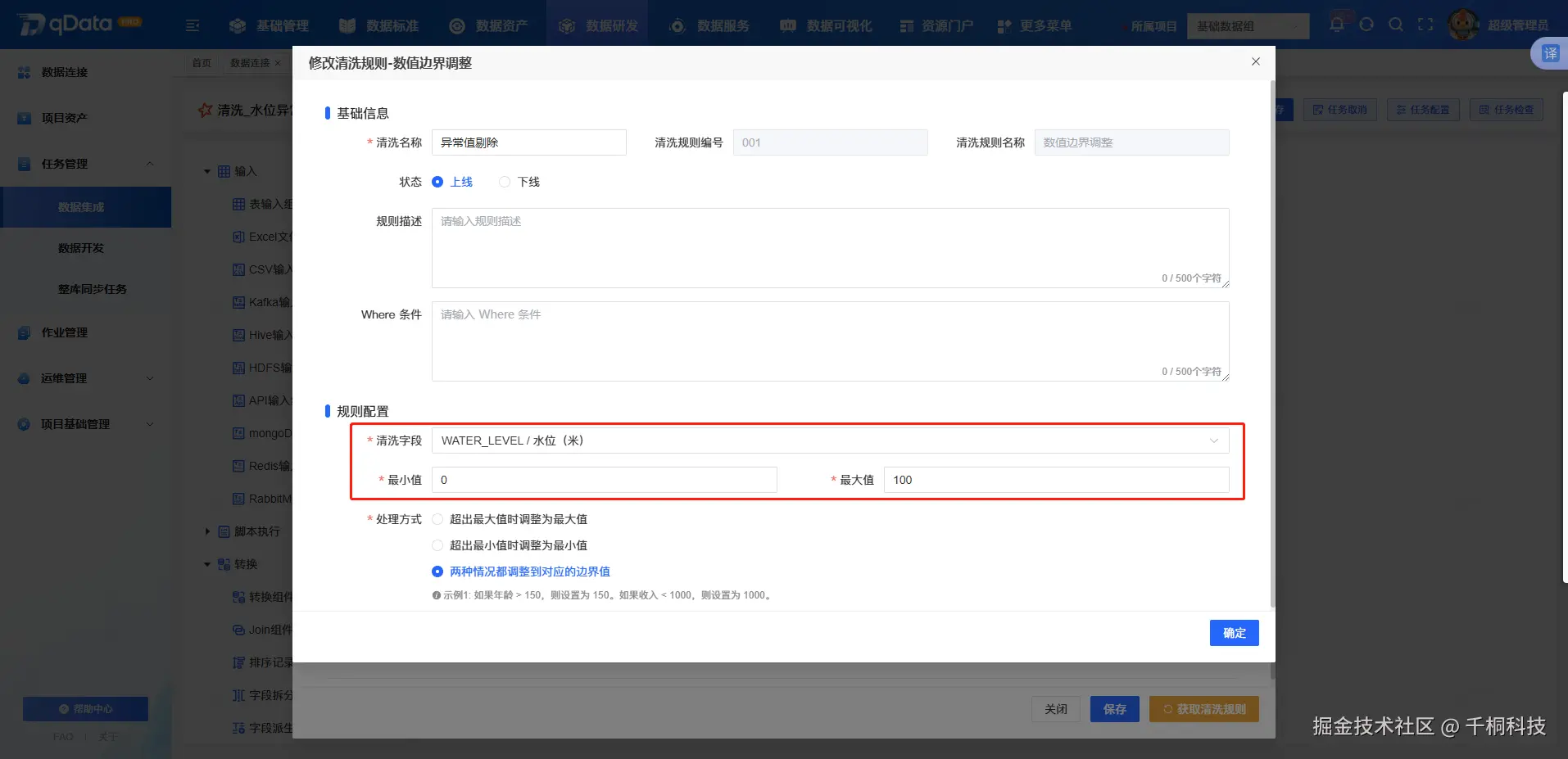Choose 两种情况都调整到对应的边界值 option

tap(437, 571)
